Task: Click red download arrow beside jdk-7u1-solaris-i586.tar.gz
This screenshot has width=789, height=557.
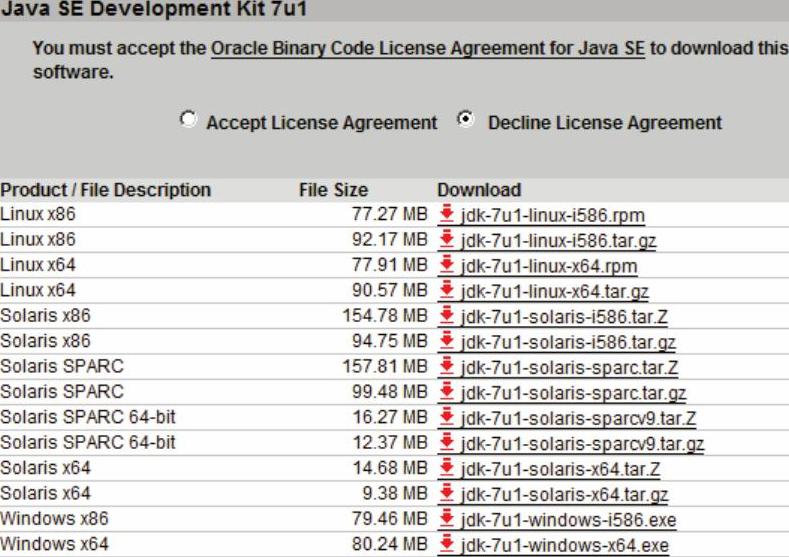Action: (446, 341)
